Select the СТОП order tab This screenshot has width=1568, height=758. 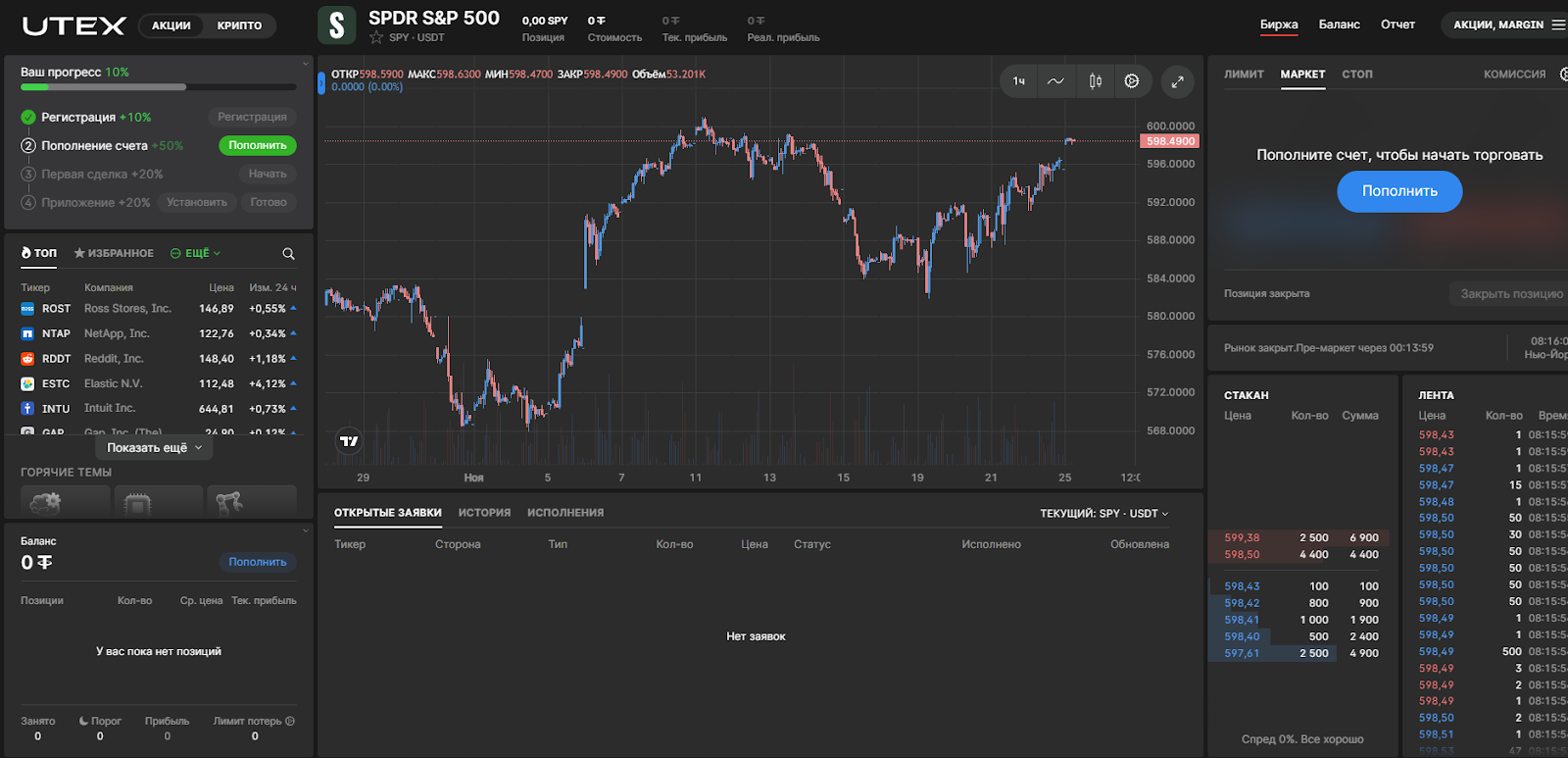(1357, 75)
